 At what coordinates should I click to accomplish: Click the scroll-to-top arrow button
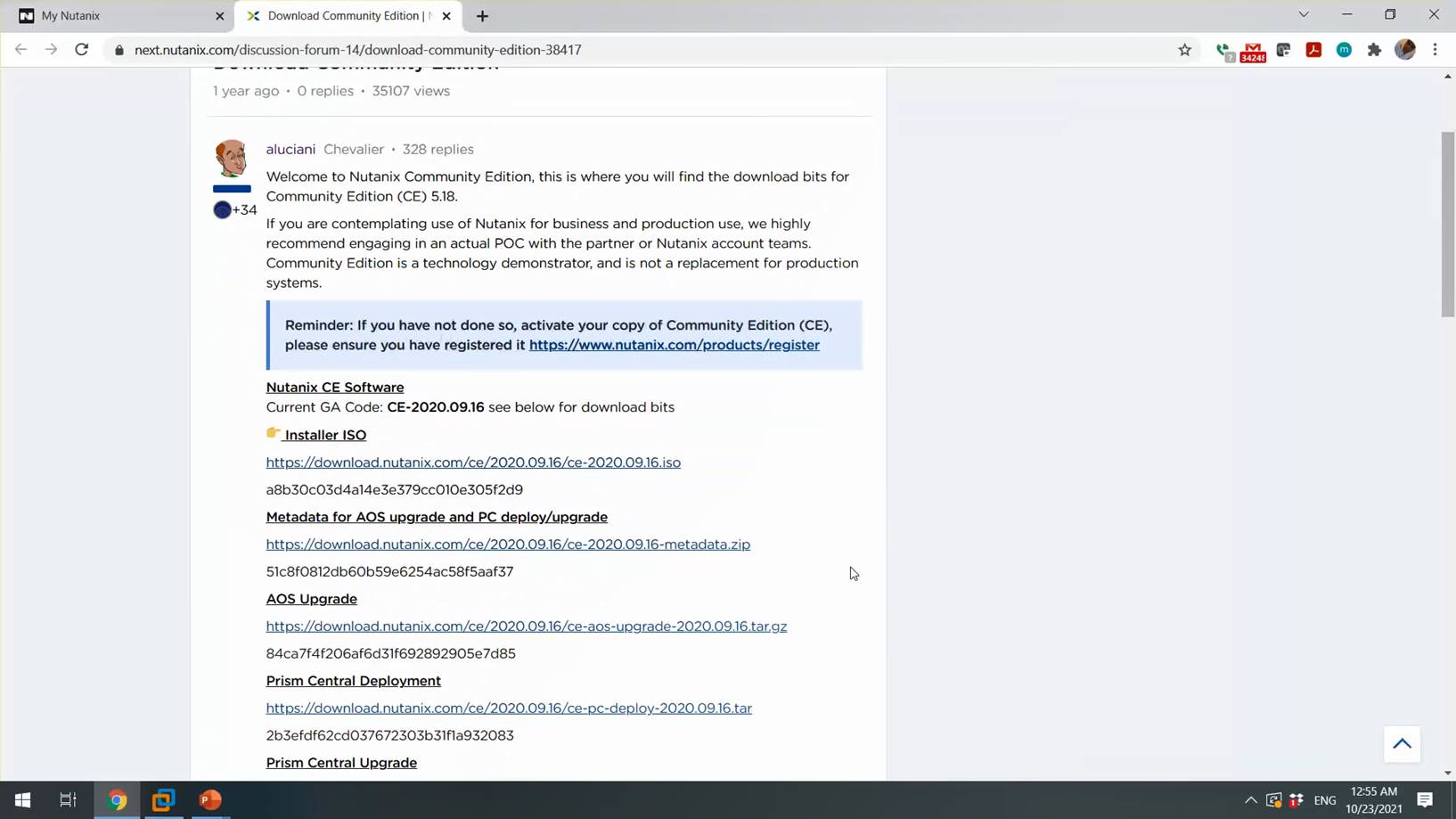coord(1402,744)
